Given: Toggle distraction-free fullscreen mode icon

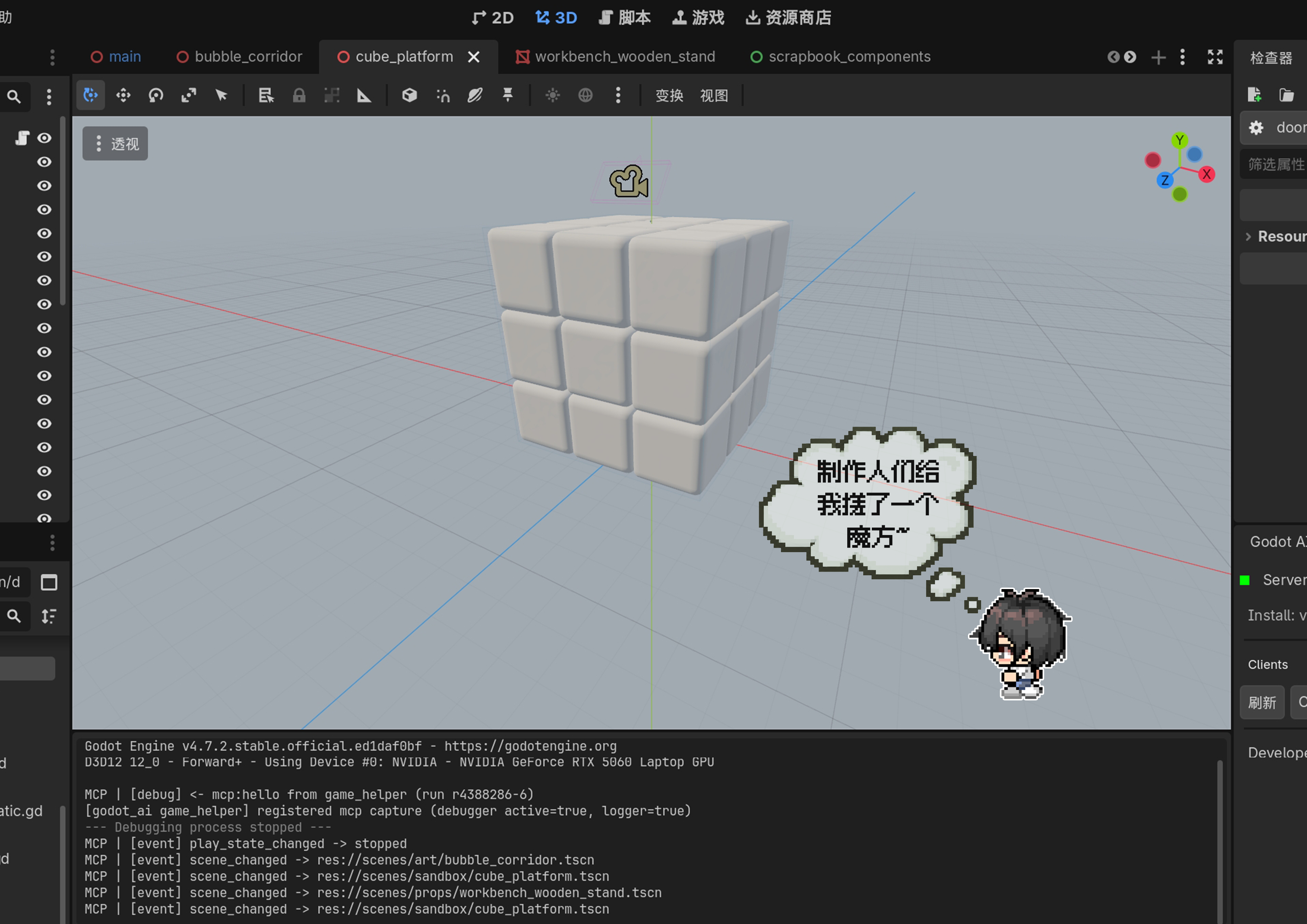Looking at the screenshot, I should pos(1215,57).
